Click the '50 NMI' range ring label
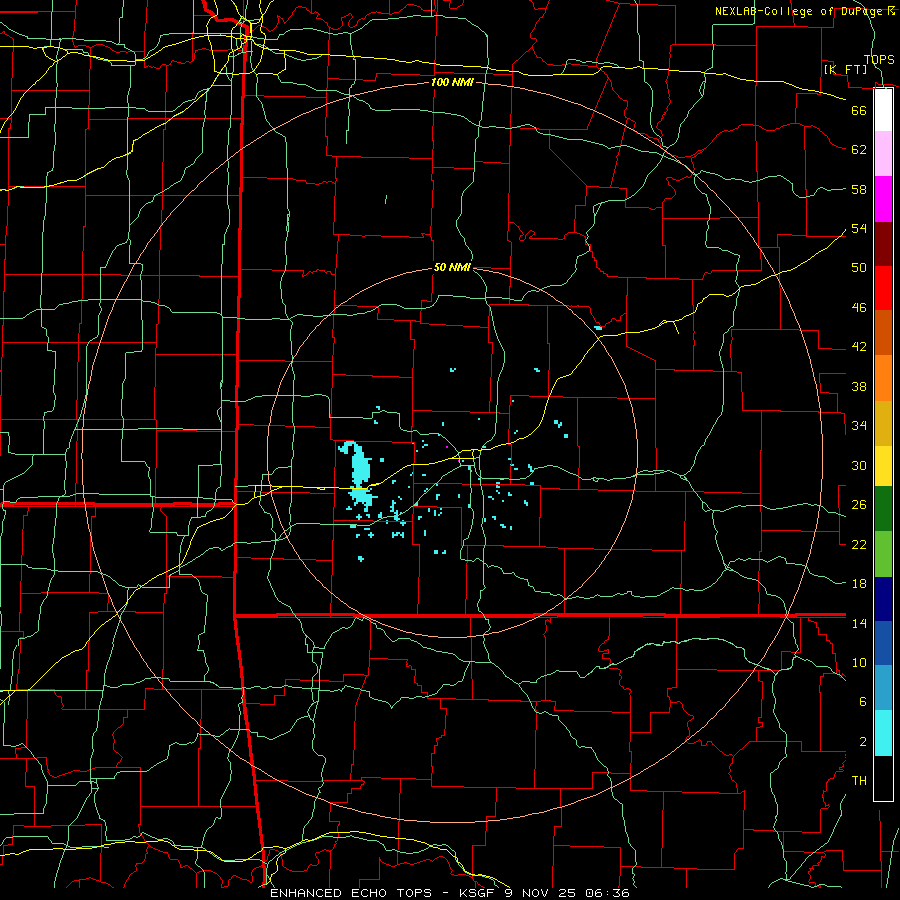Image resolution: width=900 pixels, height=900 pixels. [452, 267]
